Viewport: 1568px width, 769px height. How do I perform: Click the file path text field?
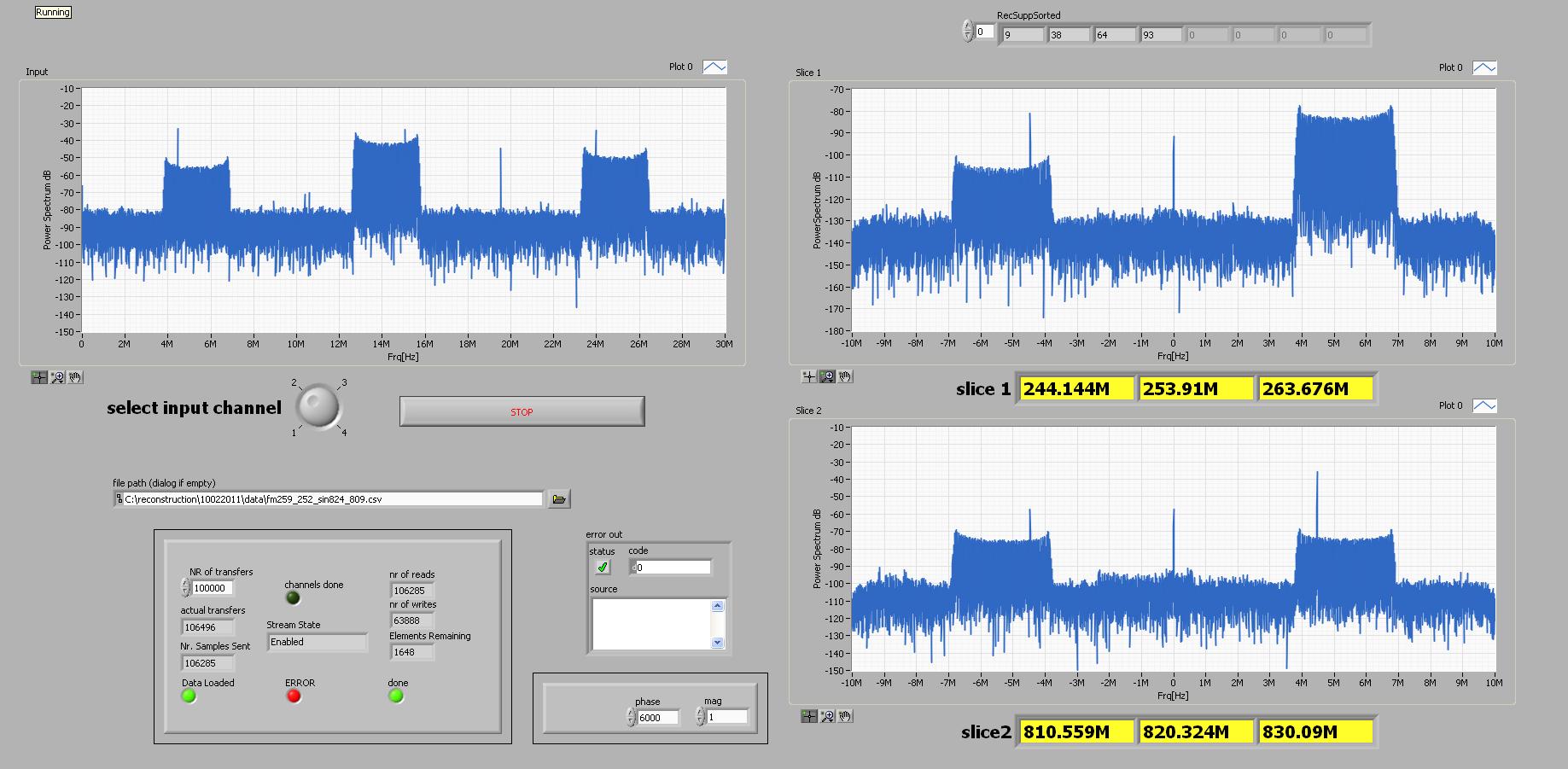click(x=333, y=499)
